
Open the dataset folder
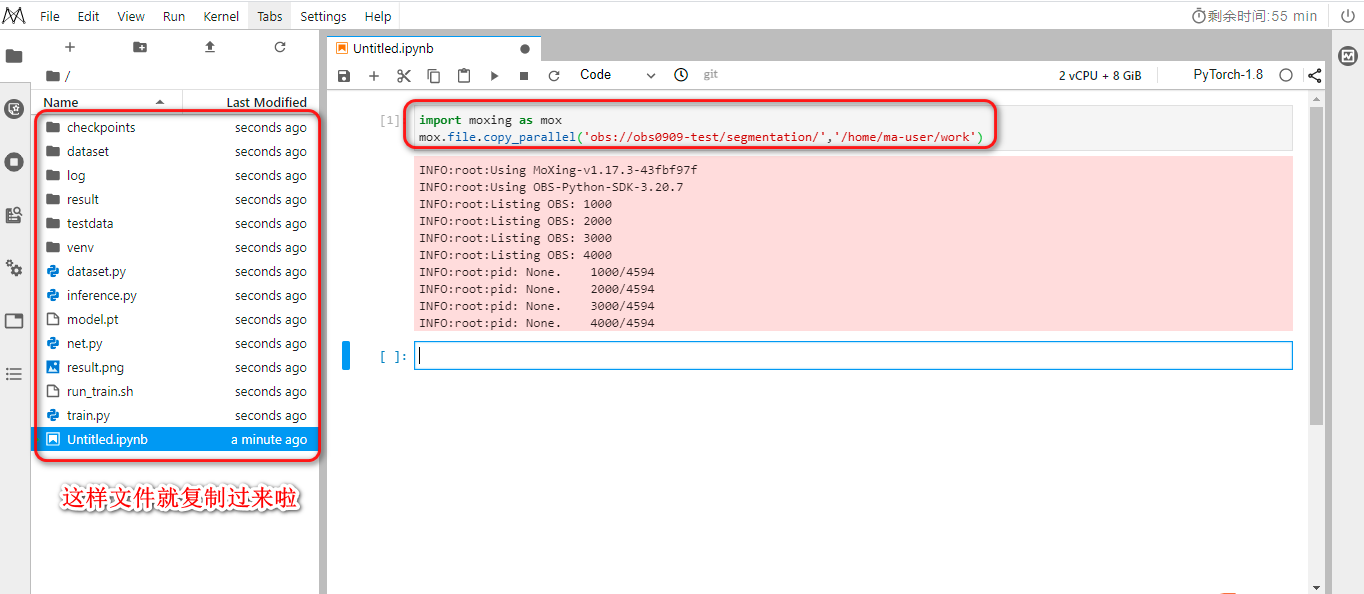pos(175,151)
